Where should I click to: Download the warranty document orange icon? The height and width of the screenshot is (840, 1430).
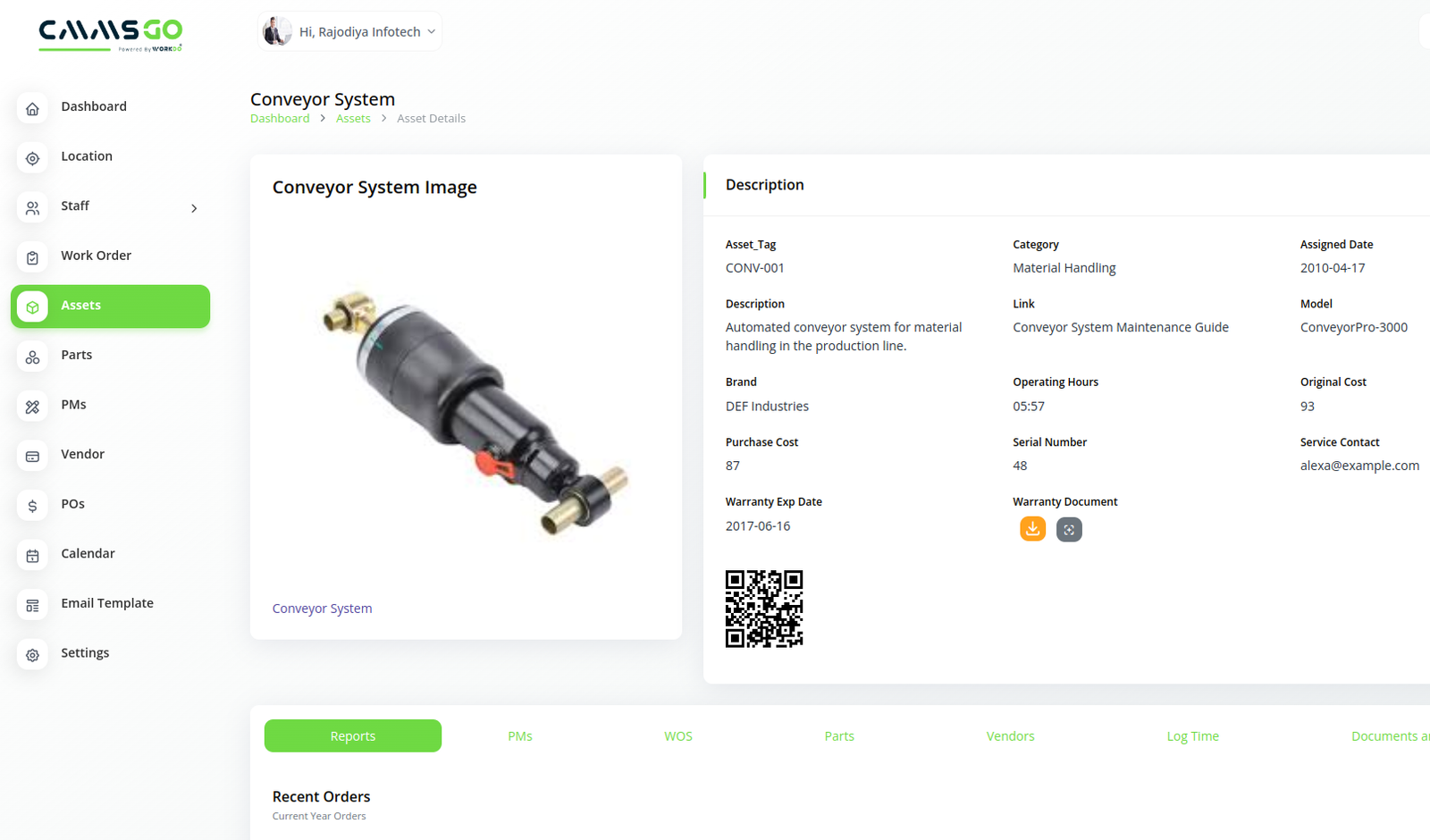pyautogui.click(x=1032, y=529)
